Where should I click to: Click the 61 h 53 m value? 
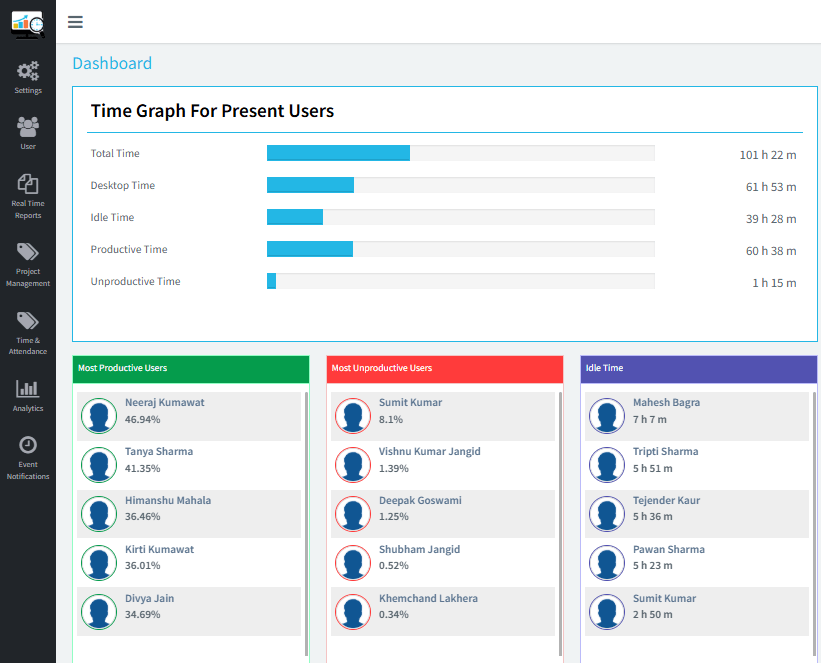(771, 187)
